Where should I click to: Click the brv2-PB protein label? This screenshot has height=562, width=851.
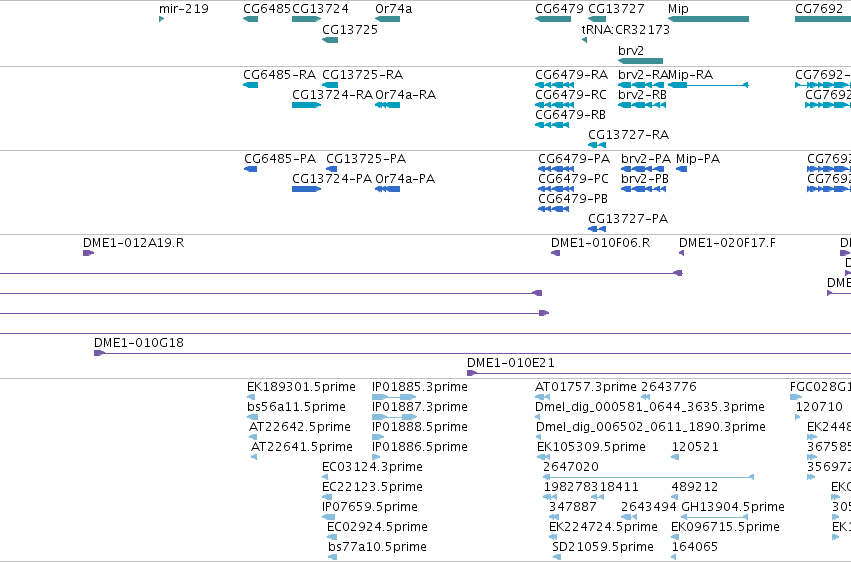pos(645,178)
